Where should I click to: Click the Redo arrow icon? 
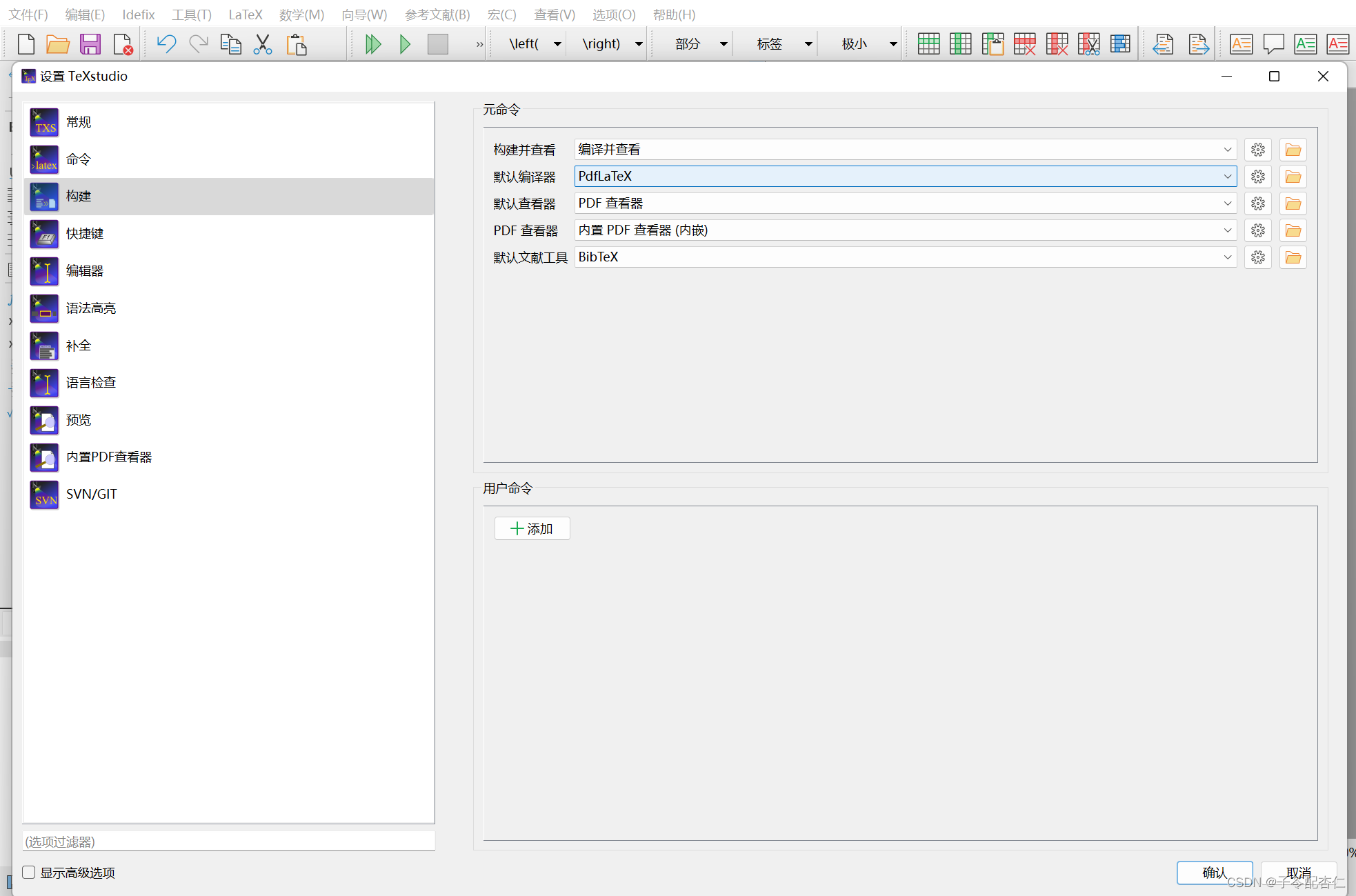point(199,44)
